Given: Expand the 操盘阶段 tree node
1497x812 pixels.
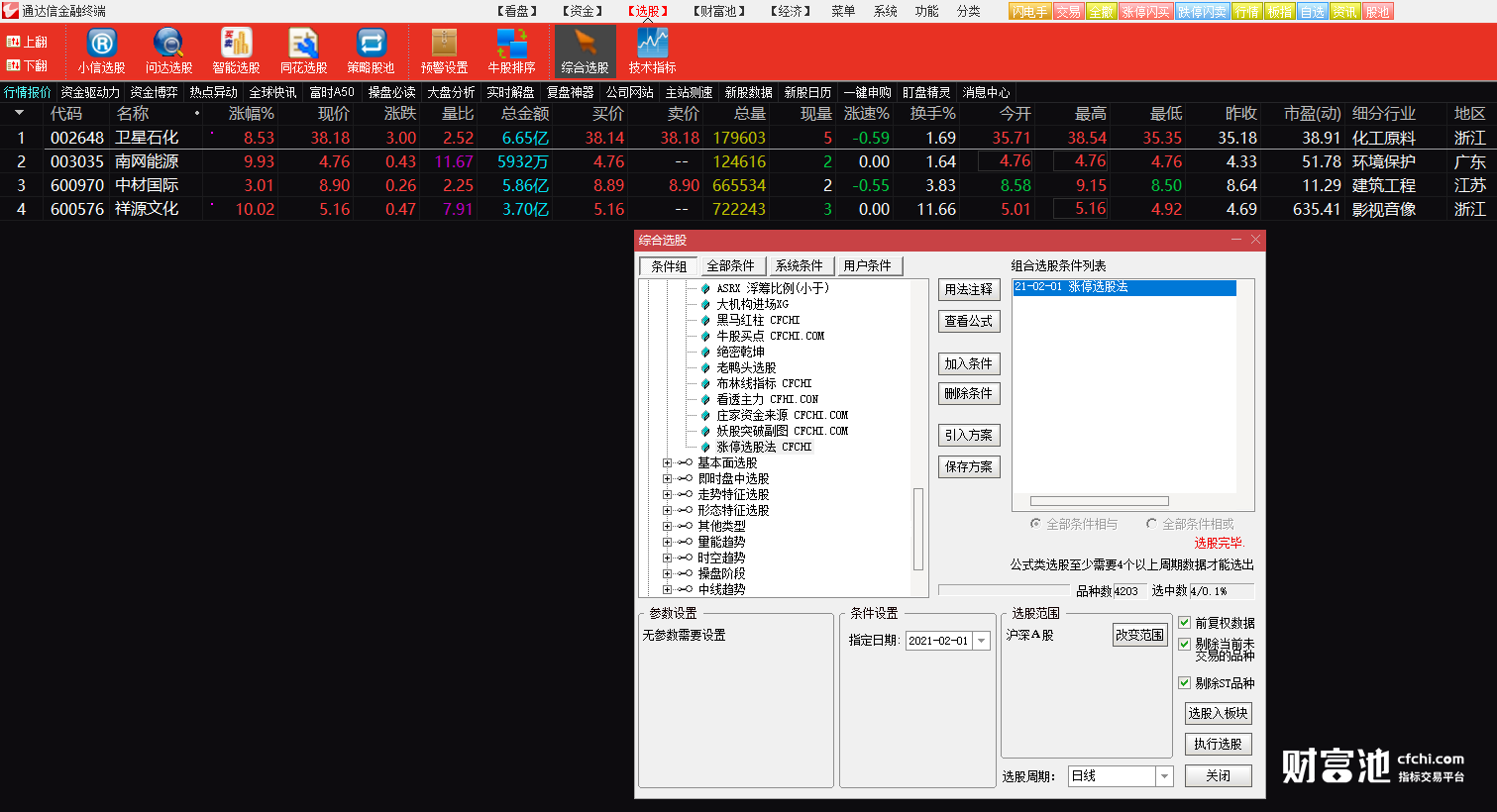Looking at the screenshot, I should 667,573.
